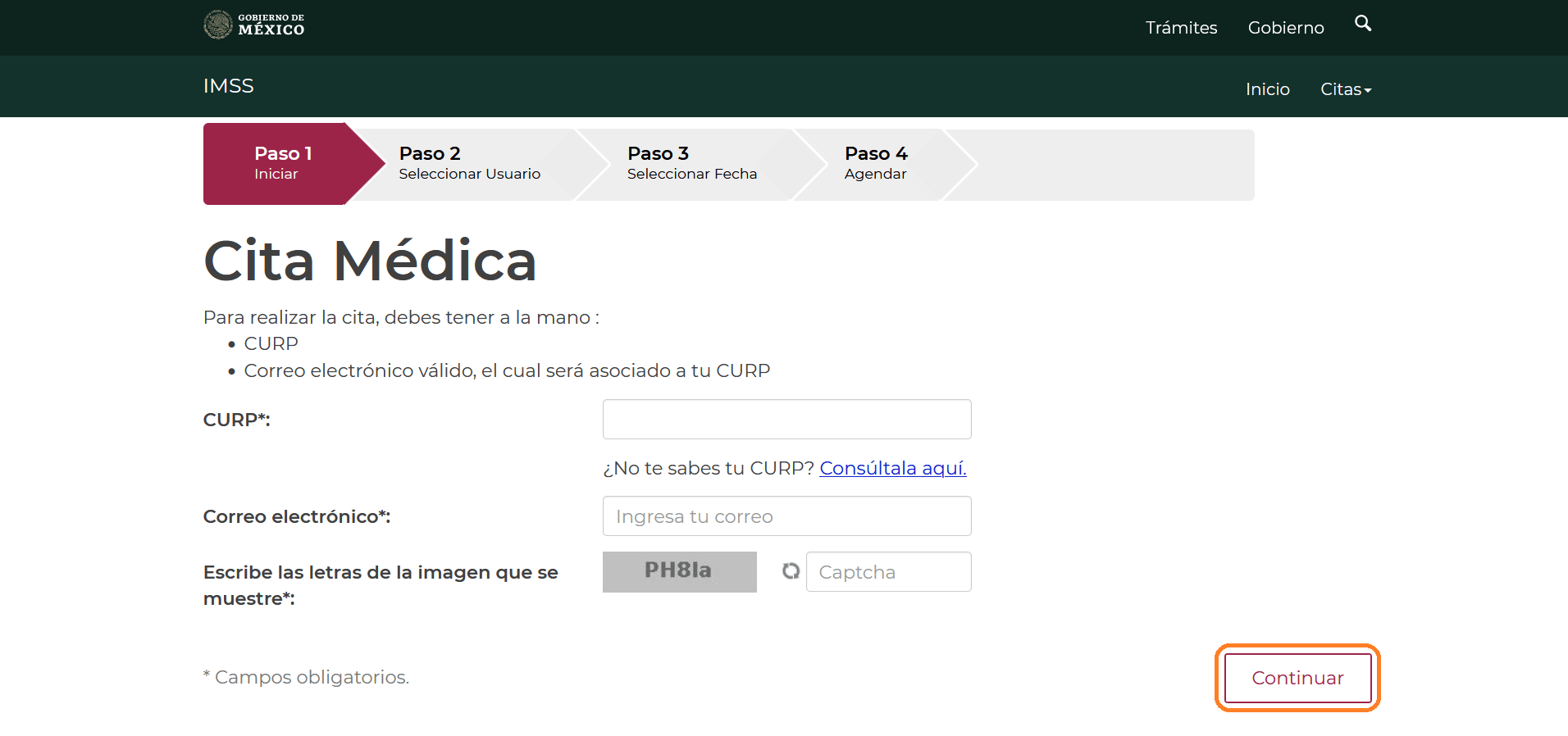Viewport: 1568px width, 736px height.
Task: Focus the Ingresa tu correo field
Action: tap(787, 516)
